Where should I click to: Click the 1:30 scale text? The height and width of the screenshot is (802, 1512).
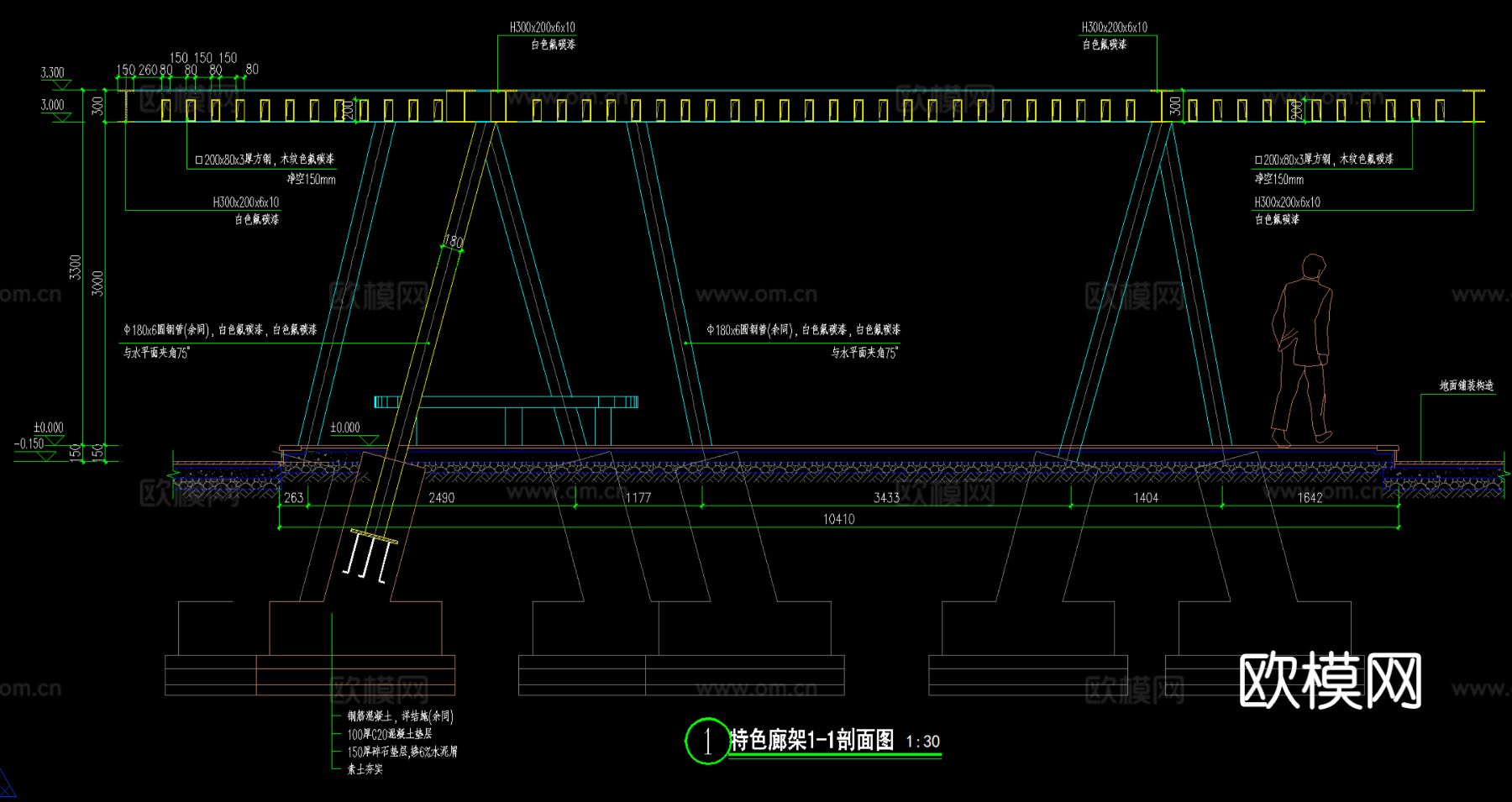tap(922, 742)
